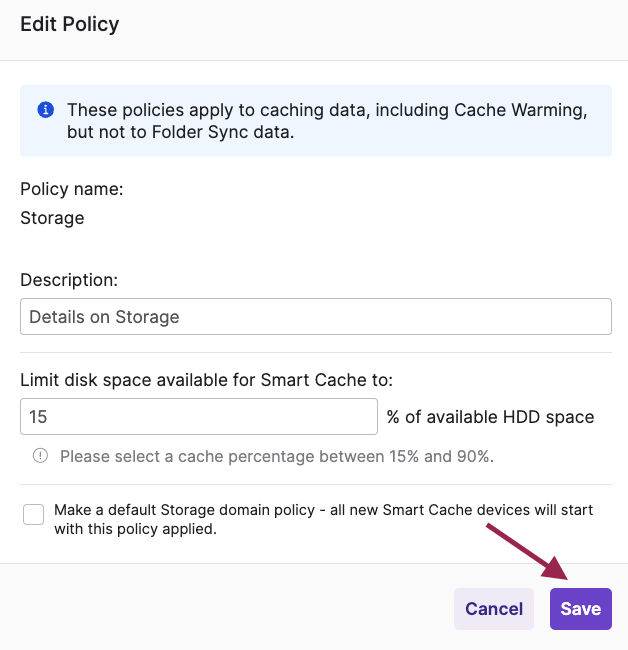Click the Folder Sync data notice line
The height and width of the screenshot is (650, 628).
pyautogui.click(x=180, y=132)
